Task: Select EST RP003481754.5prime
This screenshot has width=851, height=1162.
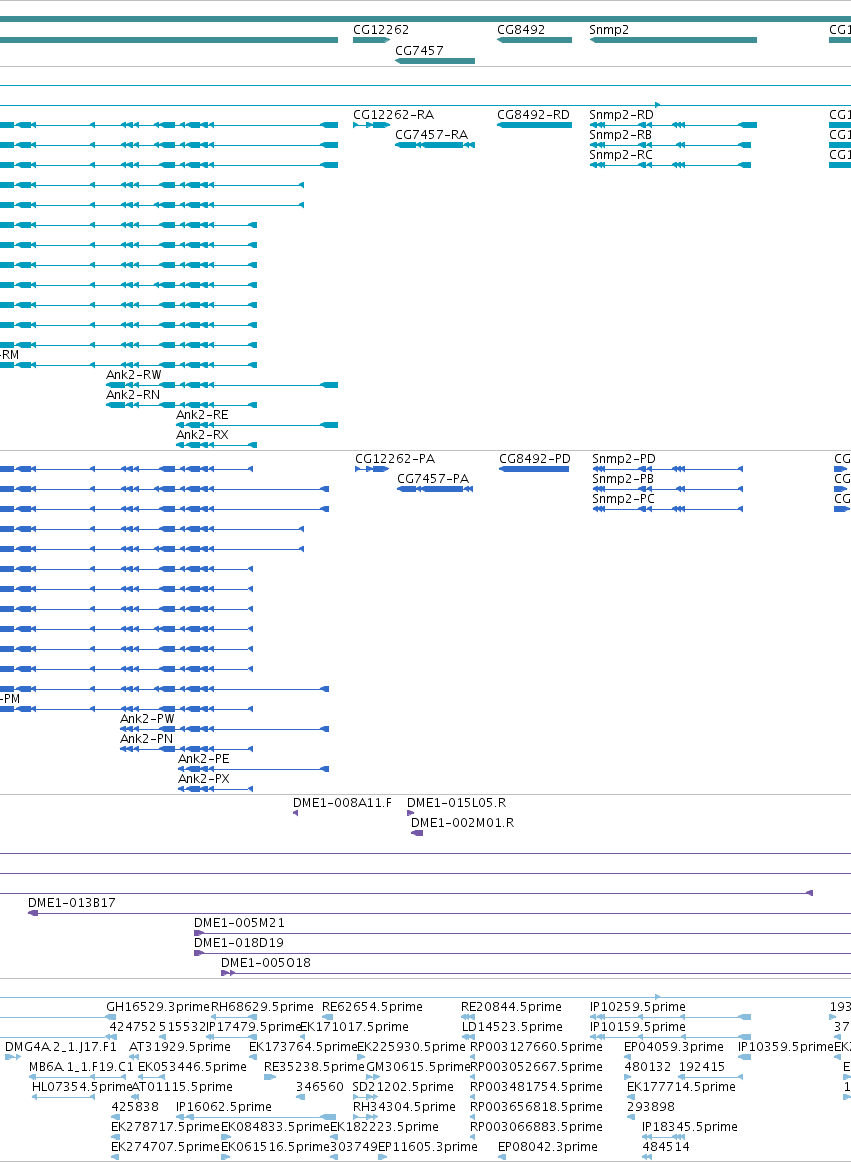Action: 537,1086
